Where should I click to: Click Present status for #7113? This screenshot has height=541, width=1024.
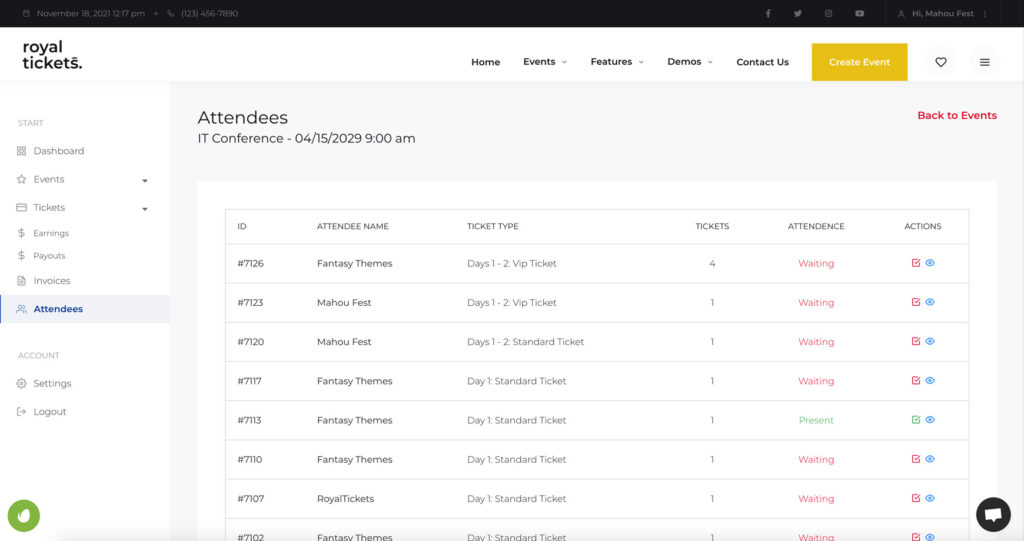(816, 420)
